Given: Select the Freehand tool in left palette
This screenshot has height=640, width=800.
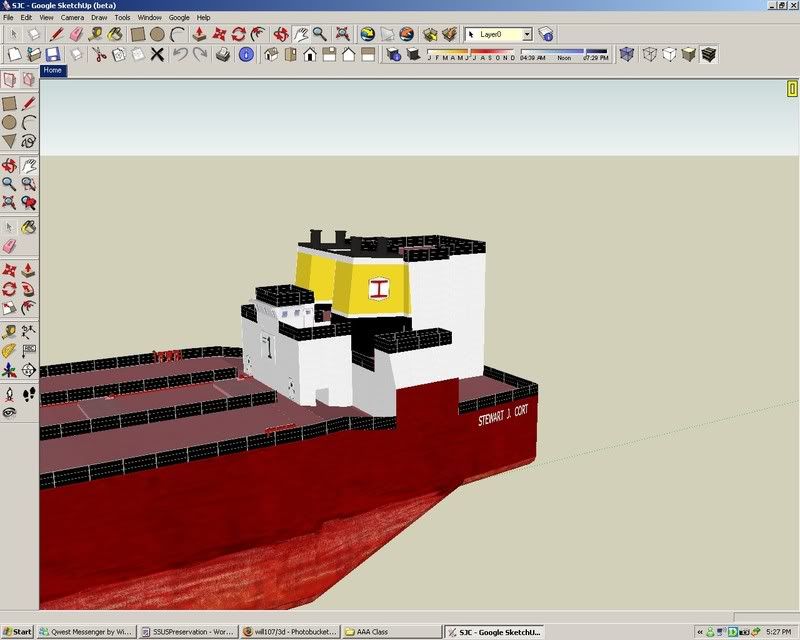Looking at the screenshot, I should [x=29, y=141].
